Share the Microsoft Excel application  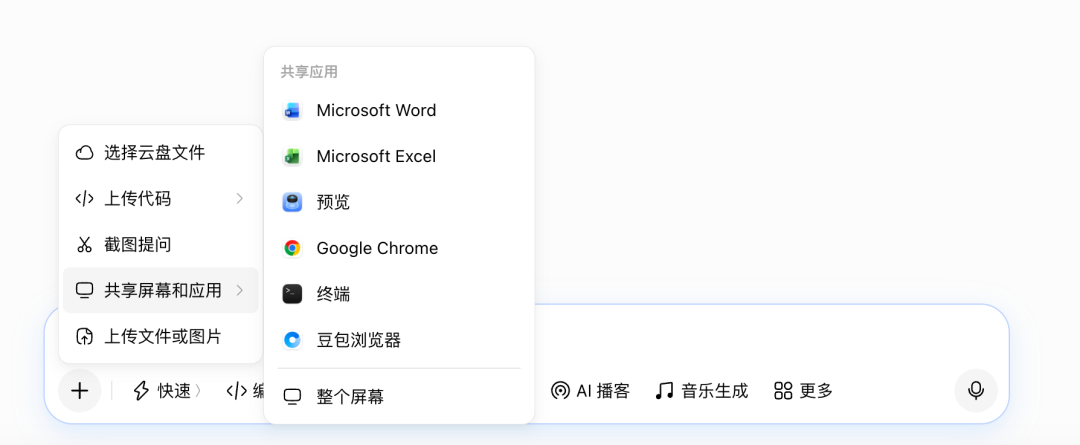pos(399,157)
